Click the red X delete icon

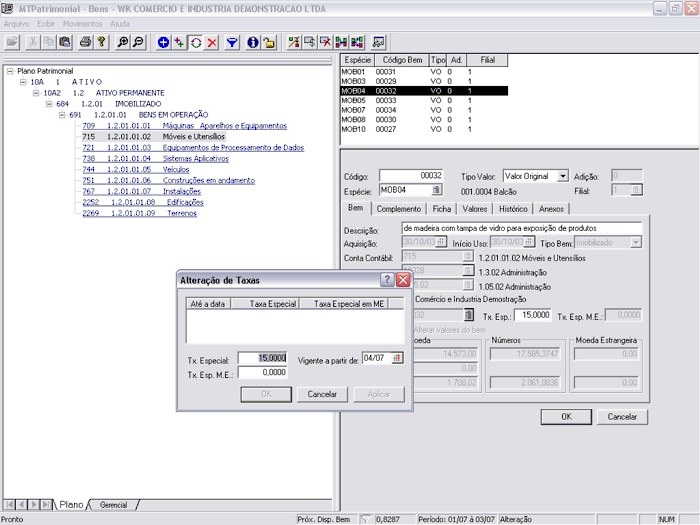(x=211, y=42)
